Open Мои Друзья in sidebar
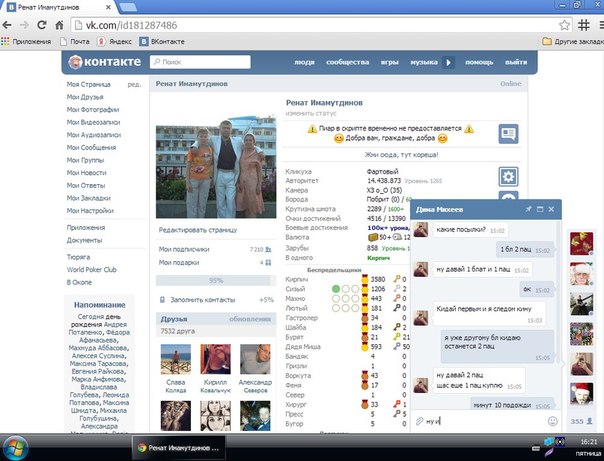The height and width of the screenshot is (461, 604). [85, 97]
